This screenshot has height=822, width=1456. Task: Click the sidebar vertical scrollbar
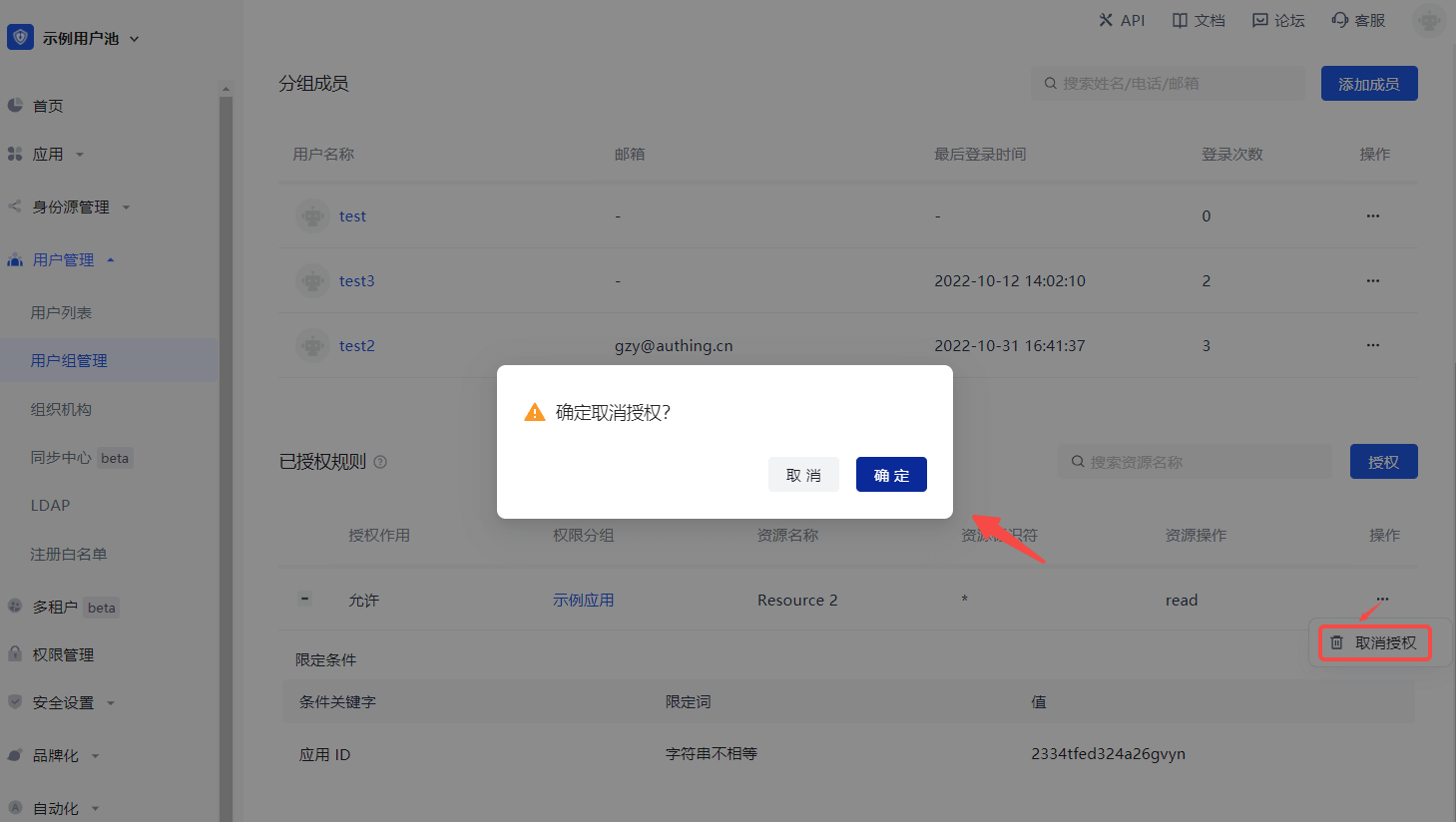coord(226,449)
